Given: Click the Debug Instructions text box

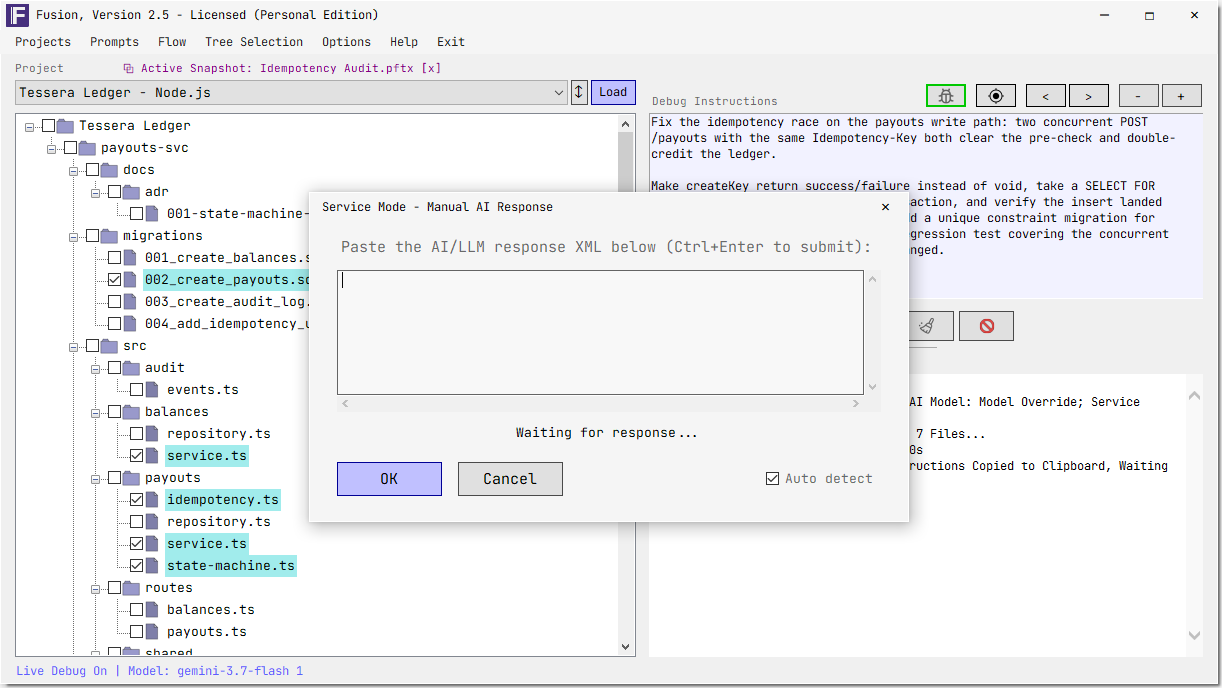Looking at the screenshot, I should [x=926, y=205].
